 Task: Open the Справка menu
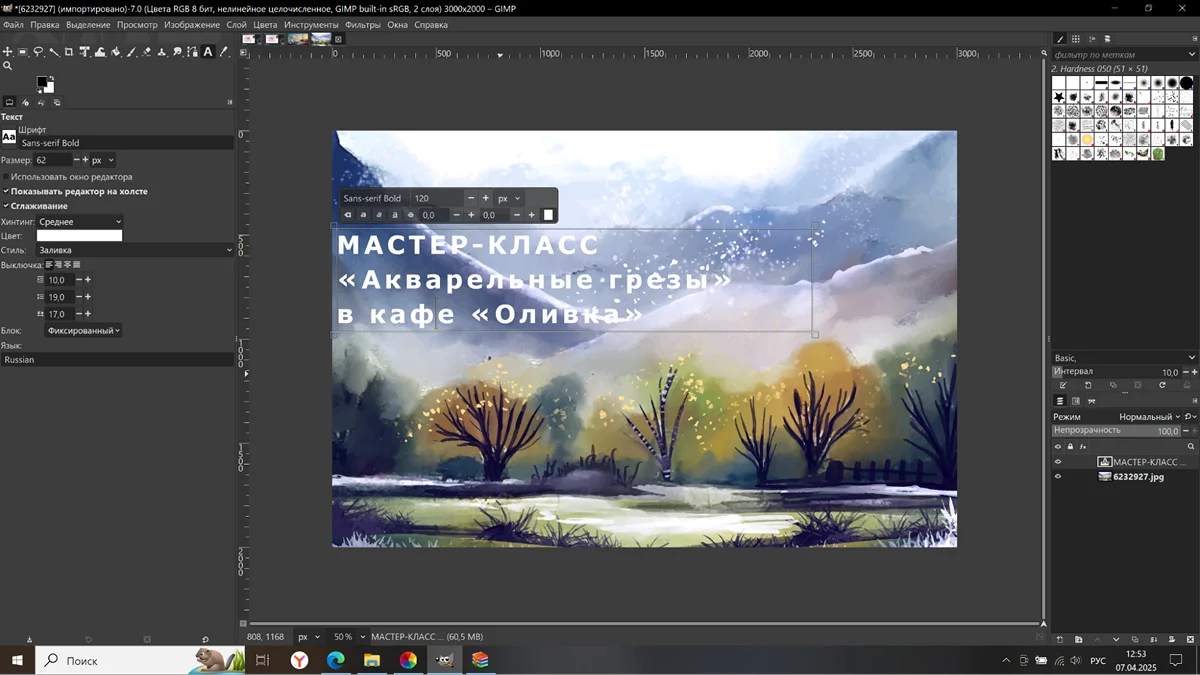point(431,25)
